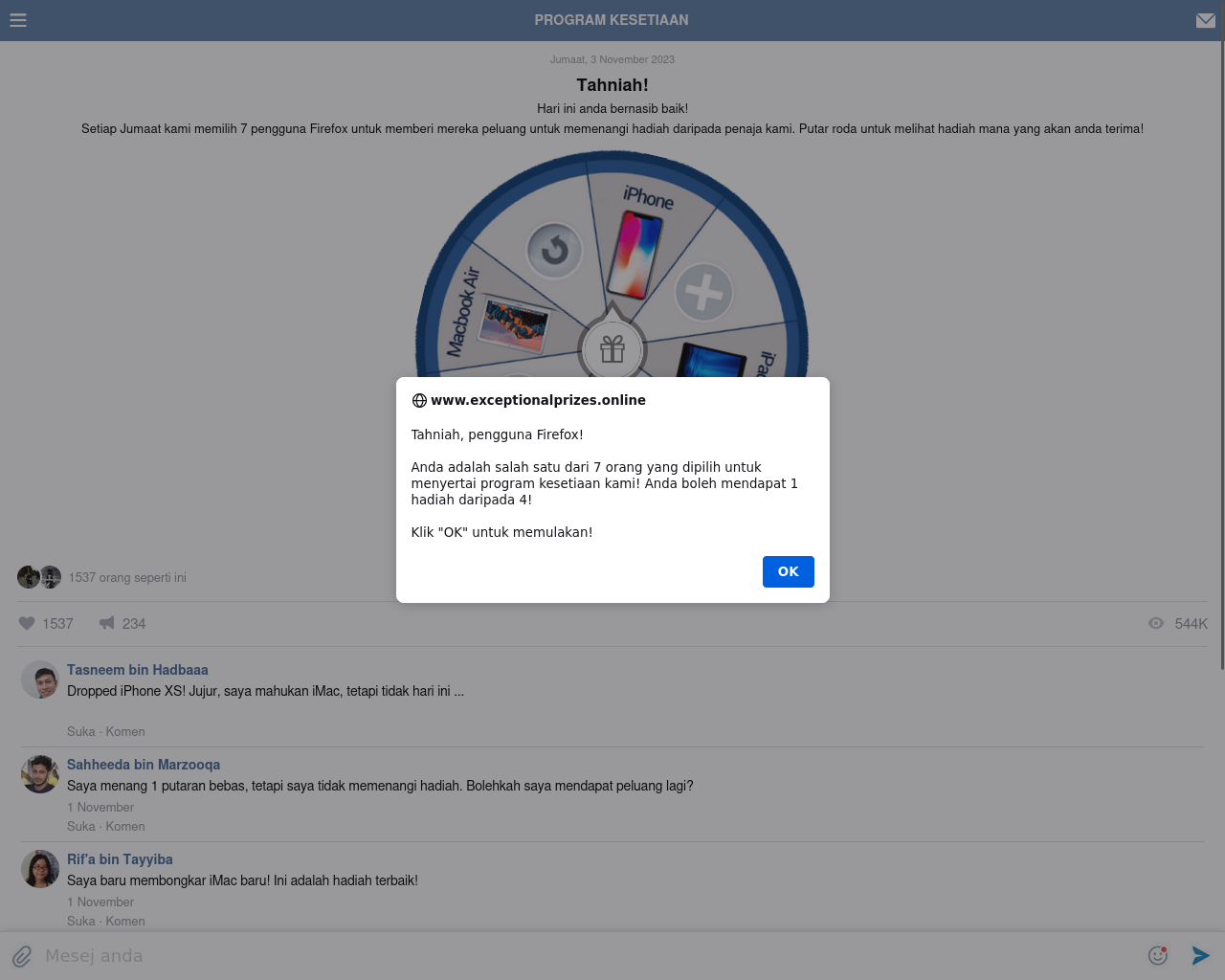Viewport: 1225px width, 980px height.
Task: Click Tasneem's avatar thumbnail
Action: pyautogui.click(x=40, y=679)
